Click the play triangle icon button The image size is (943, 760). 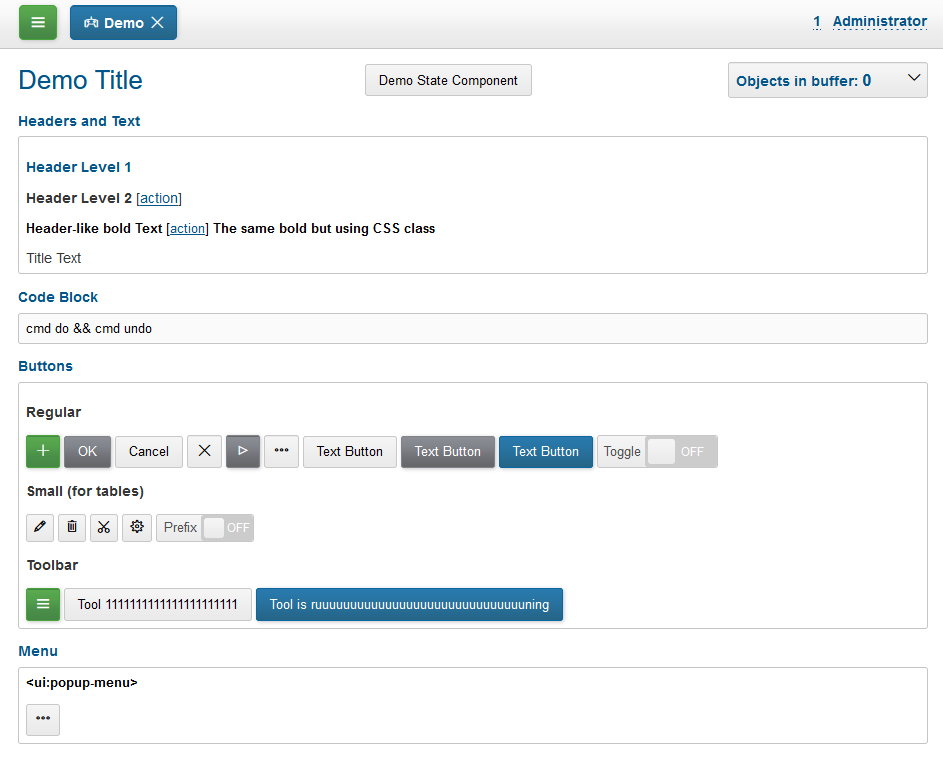[243, 451]
